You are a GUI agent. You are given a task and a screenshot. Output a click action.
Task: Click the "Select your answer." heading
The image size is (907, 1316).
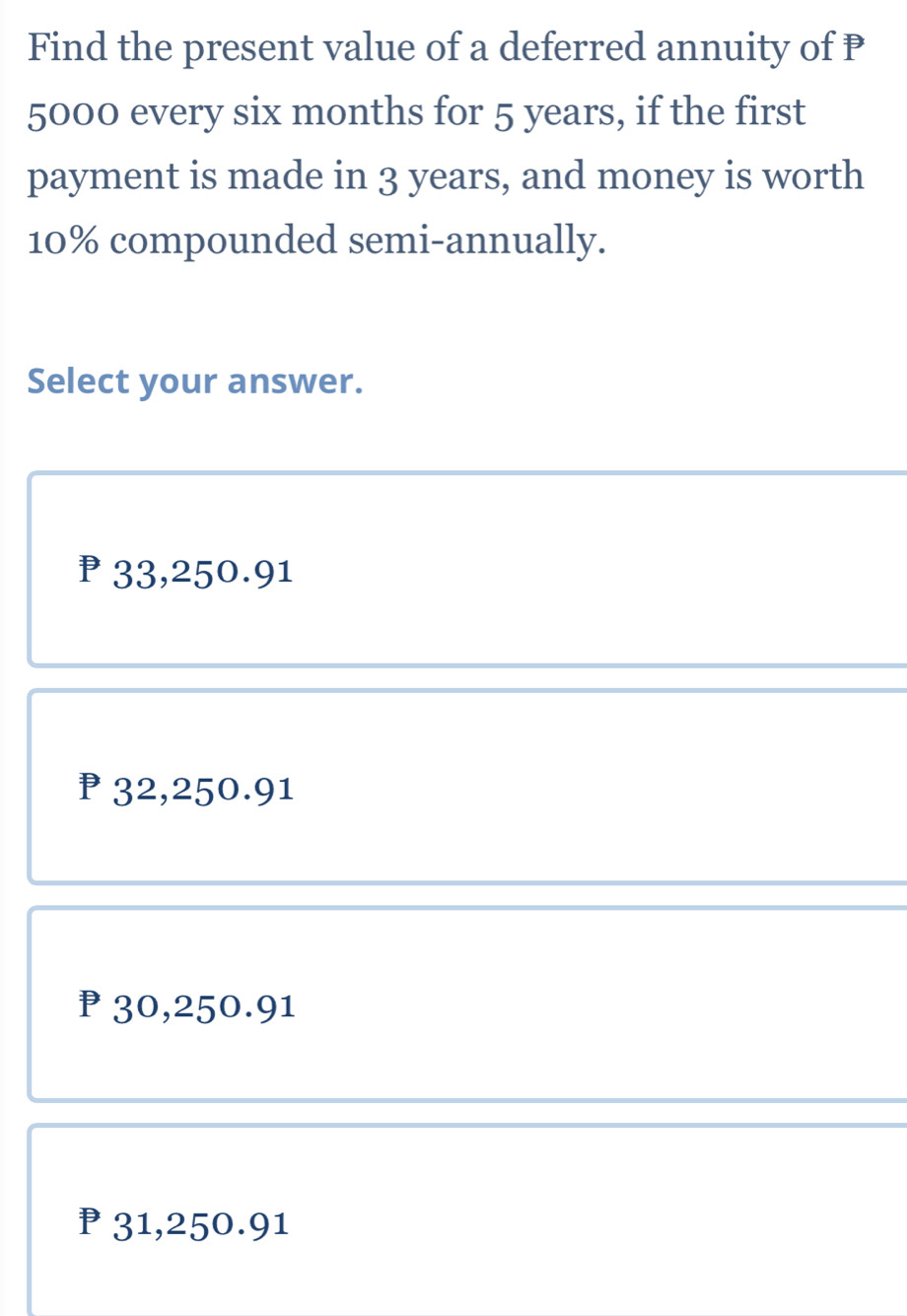(x=195, y=381)
